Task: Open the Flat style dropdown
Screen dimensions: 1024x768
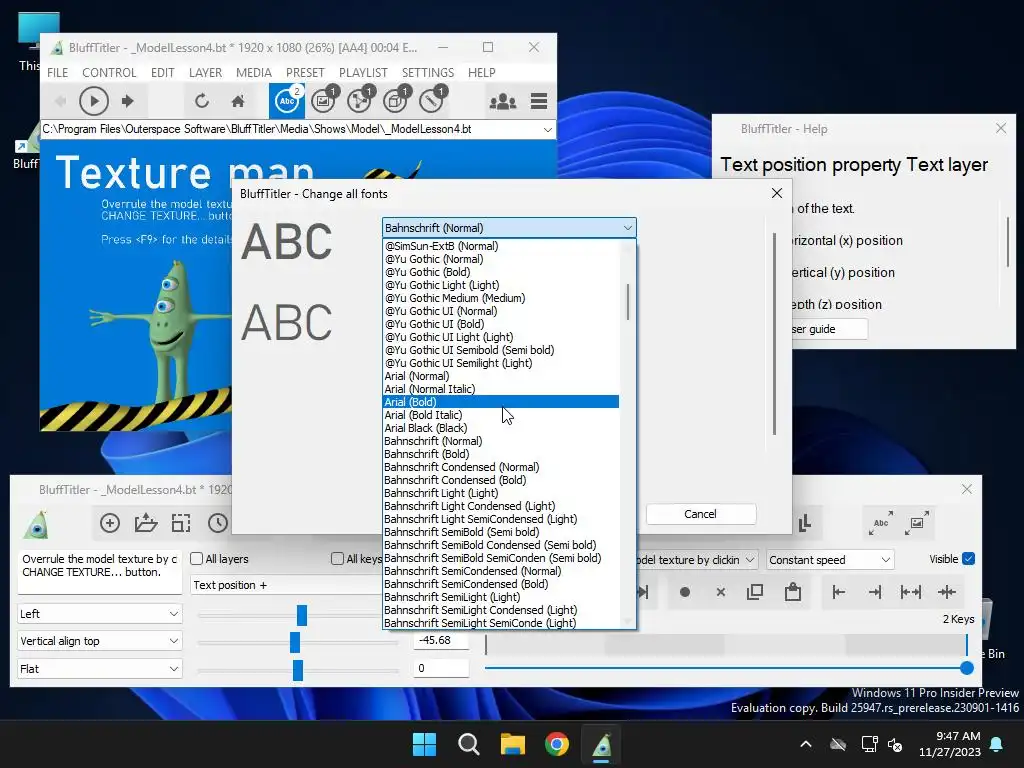Action: pos(99,669)
